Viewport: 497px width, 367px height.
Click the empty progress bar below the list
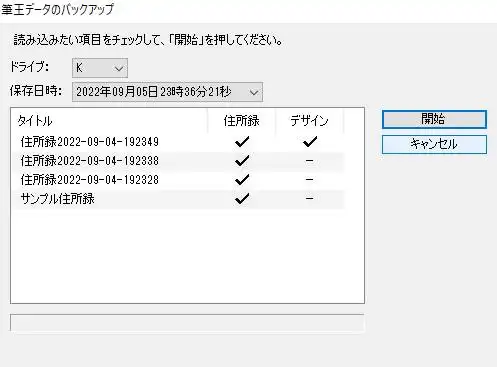pyautogui.click(x=187, y=323)
